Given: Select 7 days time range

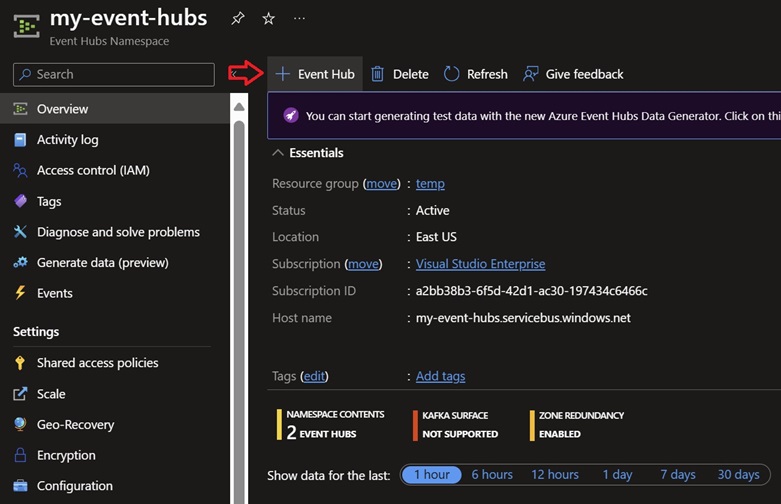Looking at the screenshot, I should coord(678,475).
